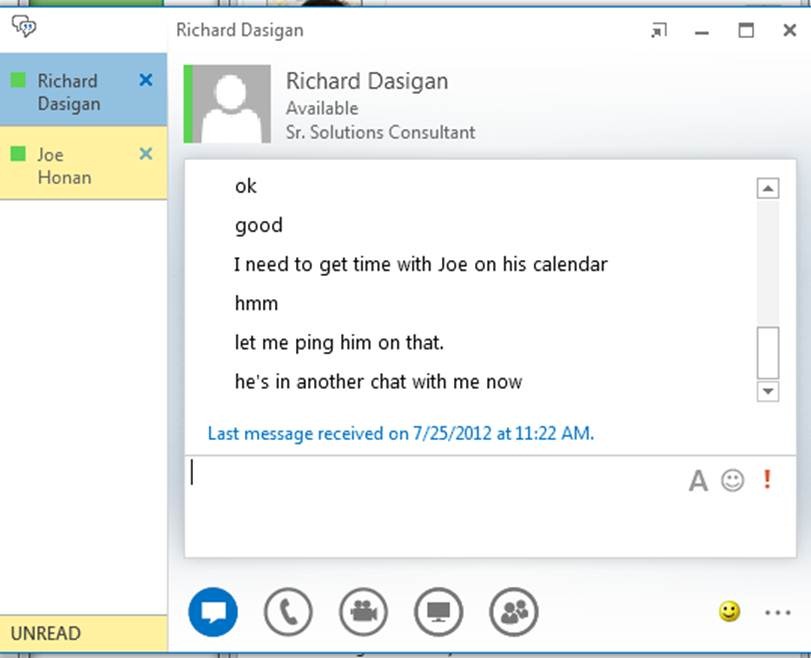Click the instant message chat bubble button
The height and width of the screenshot is (658, 811).
(x=213, y=611)
